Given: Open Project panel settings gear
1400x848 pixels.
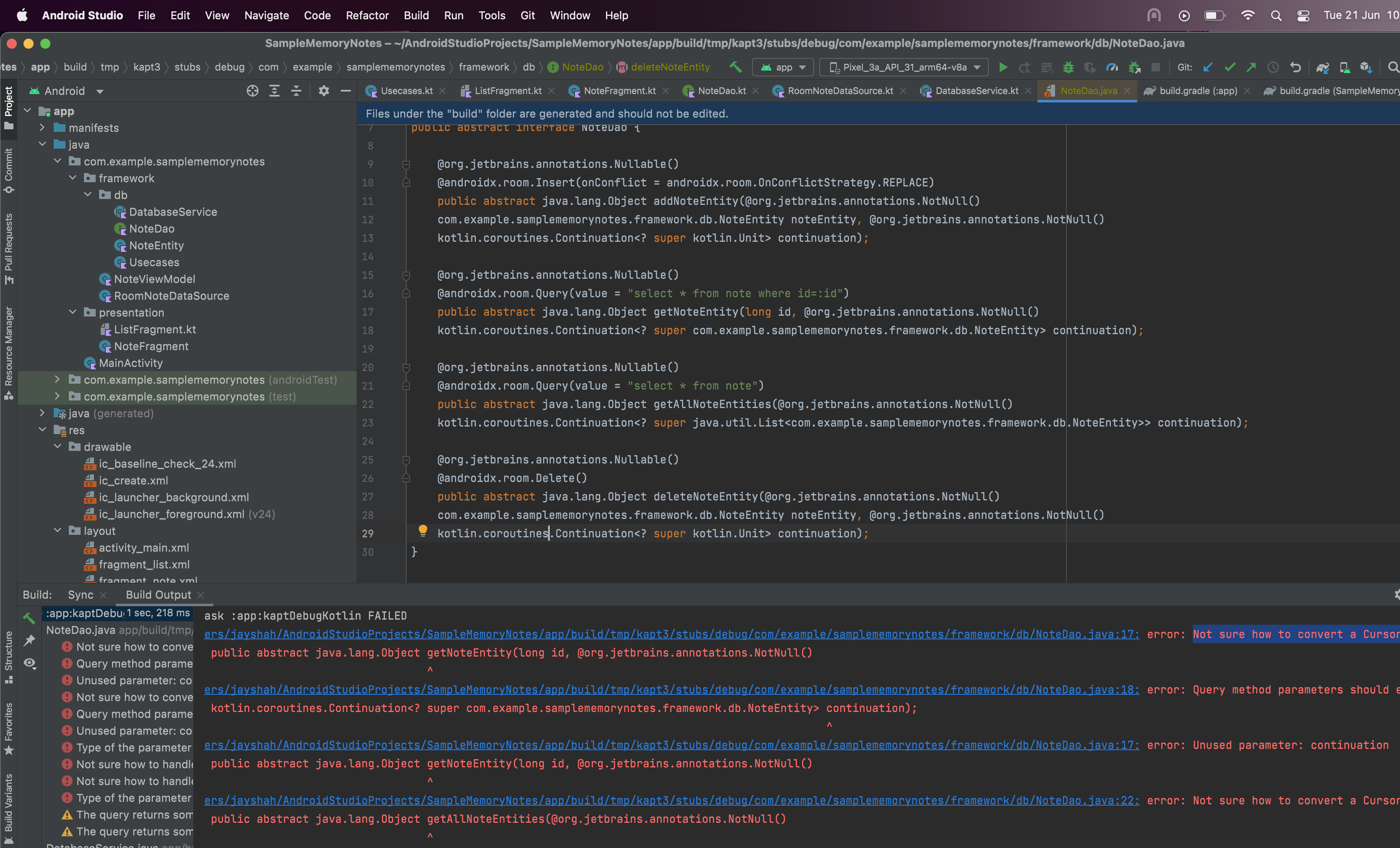Looking at the screenshot, I should point(324,91).
